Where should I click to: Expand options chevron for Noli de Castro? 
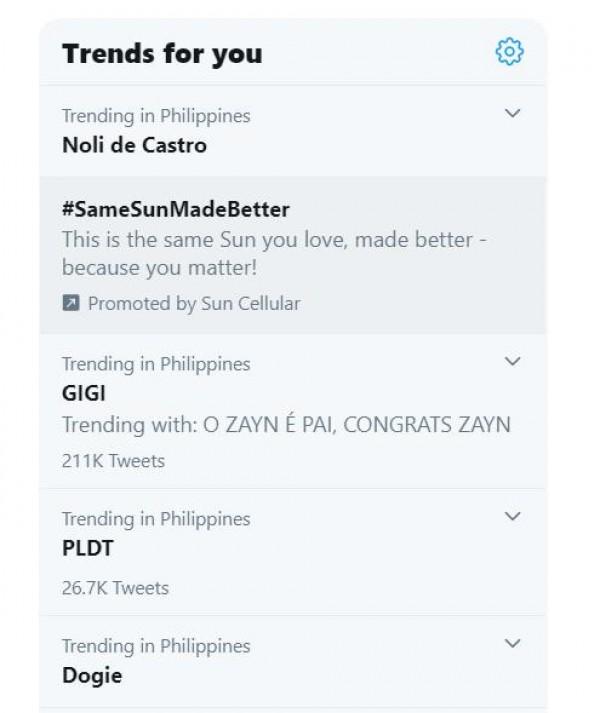tap(513, 114)
